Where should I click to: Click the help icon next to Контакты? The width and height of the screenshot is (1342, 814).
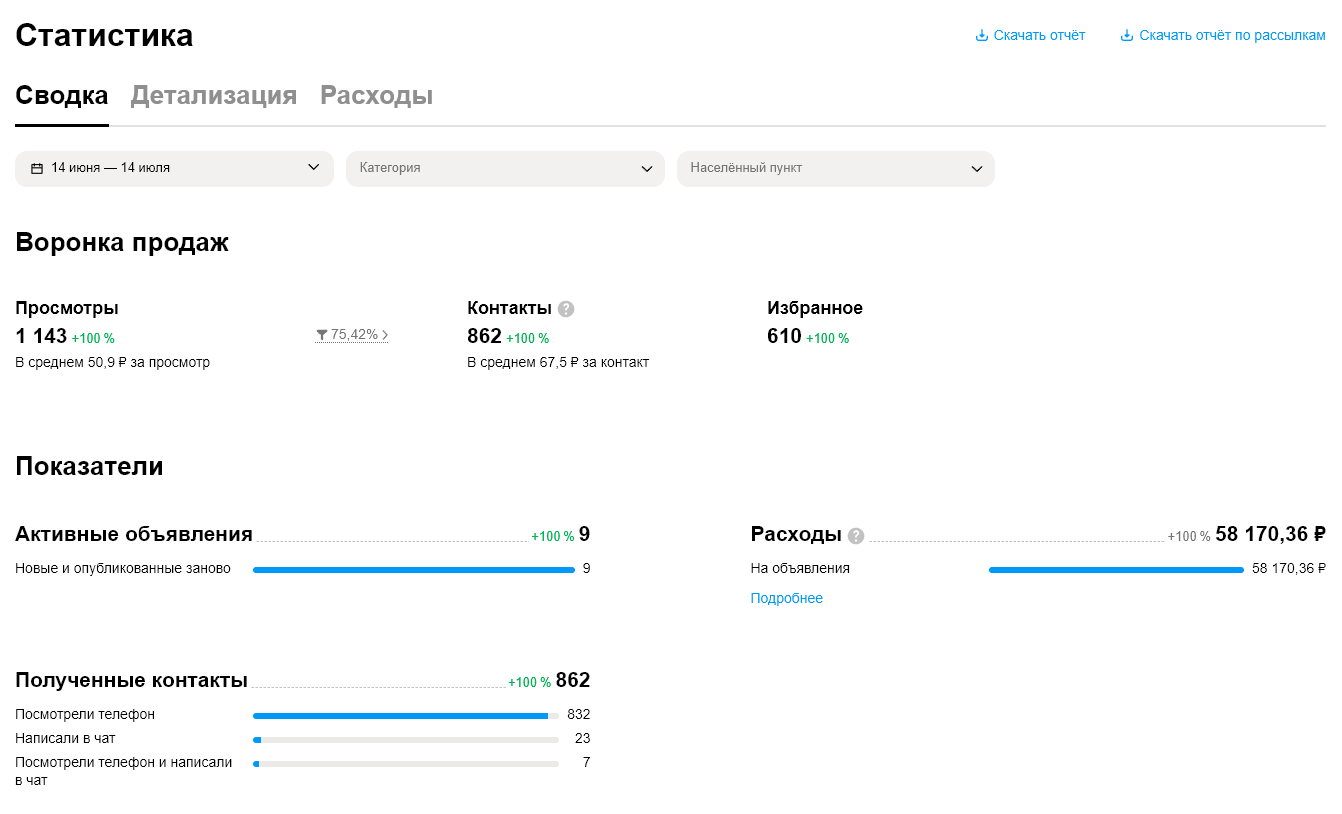coord(566,309)
